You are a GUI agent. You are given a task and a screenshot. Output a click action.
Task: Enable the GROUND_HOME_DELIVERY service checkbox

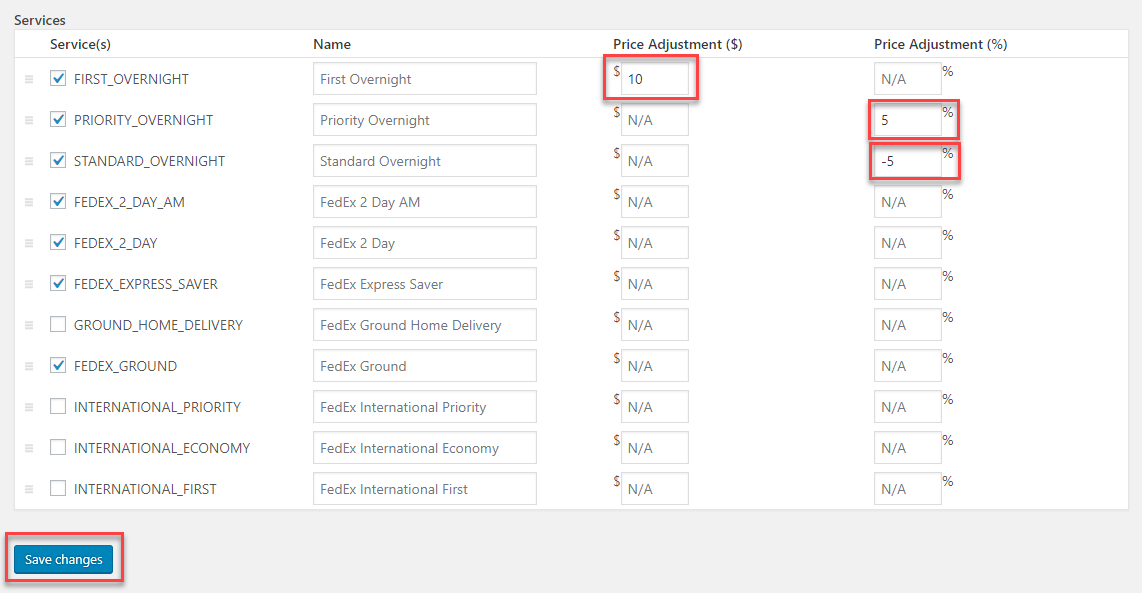coord(58,324)
